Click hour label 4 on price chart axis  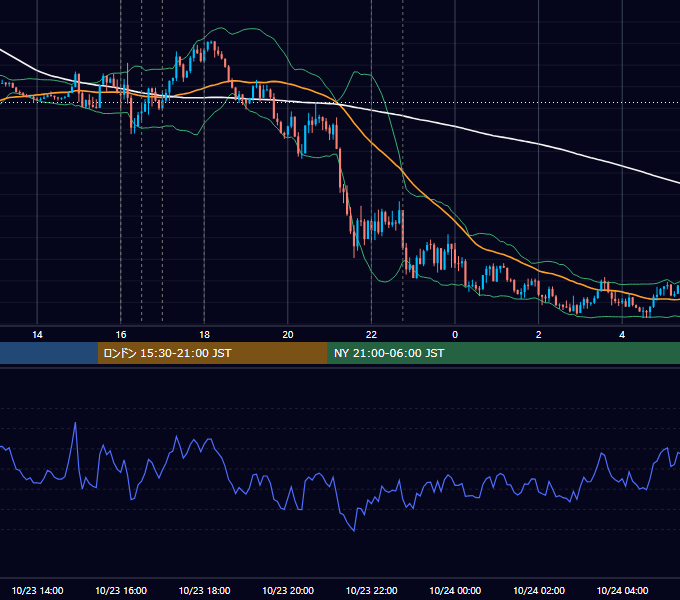click(x=622, y=335)
